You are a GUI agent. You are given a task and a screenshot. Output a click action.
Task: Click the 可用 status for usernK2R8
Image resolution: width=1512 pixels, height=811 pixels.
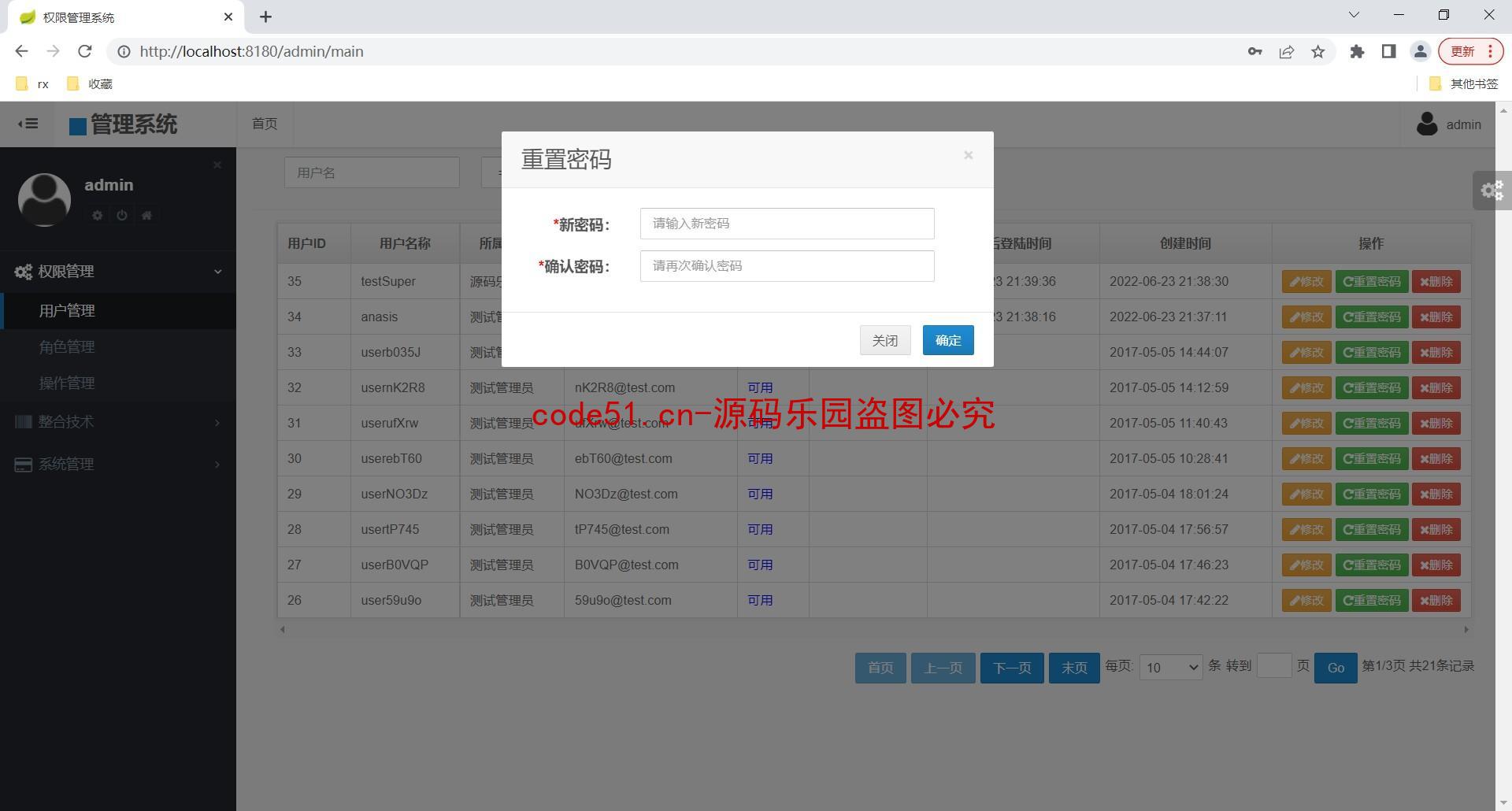[760, 387]
